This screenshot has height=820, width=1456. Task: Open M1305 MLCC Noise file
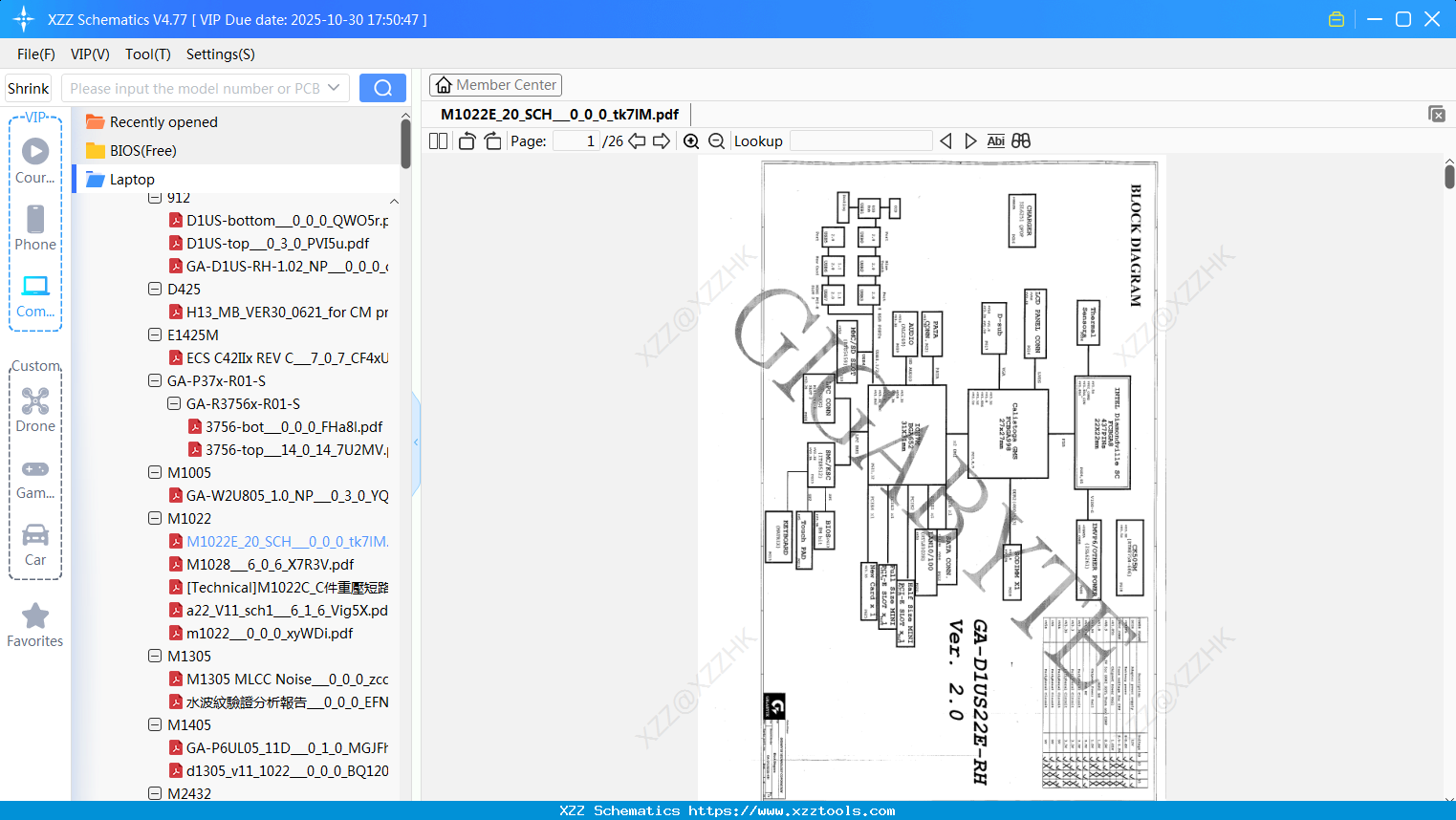(x=279, y=679)
